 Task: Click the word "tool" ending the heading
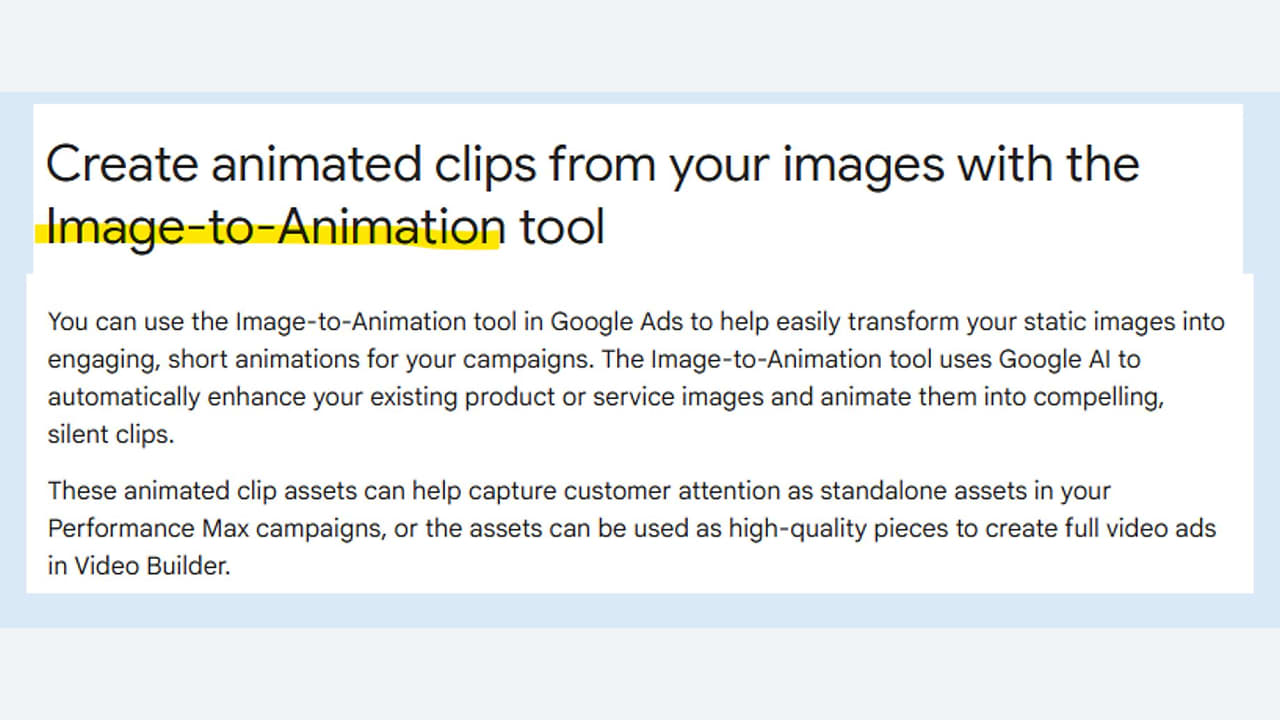point(562,227)
